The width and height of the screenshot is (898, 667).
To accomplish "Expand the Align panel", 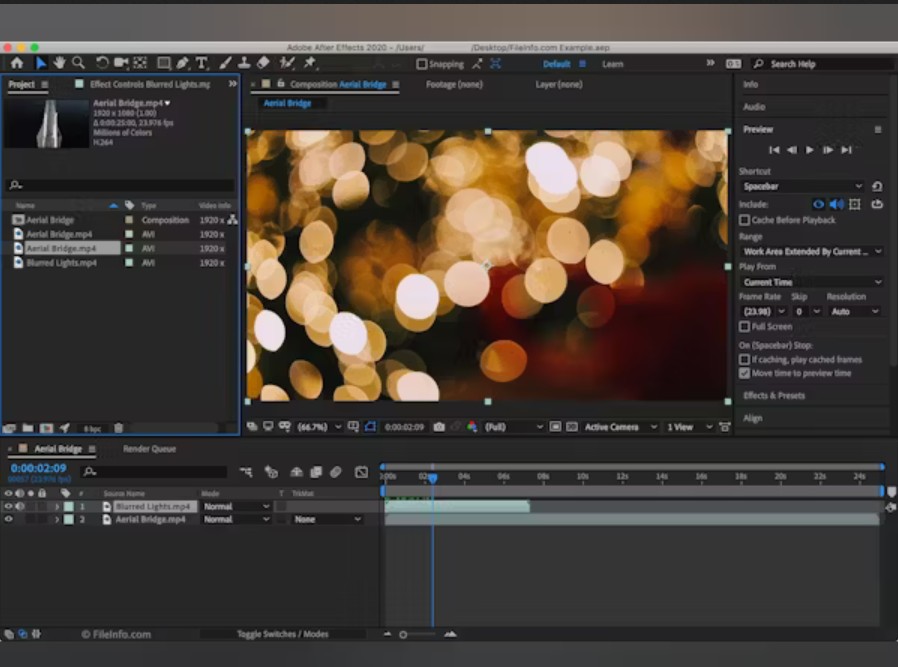I will tap(753, 418).
